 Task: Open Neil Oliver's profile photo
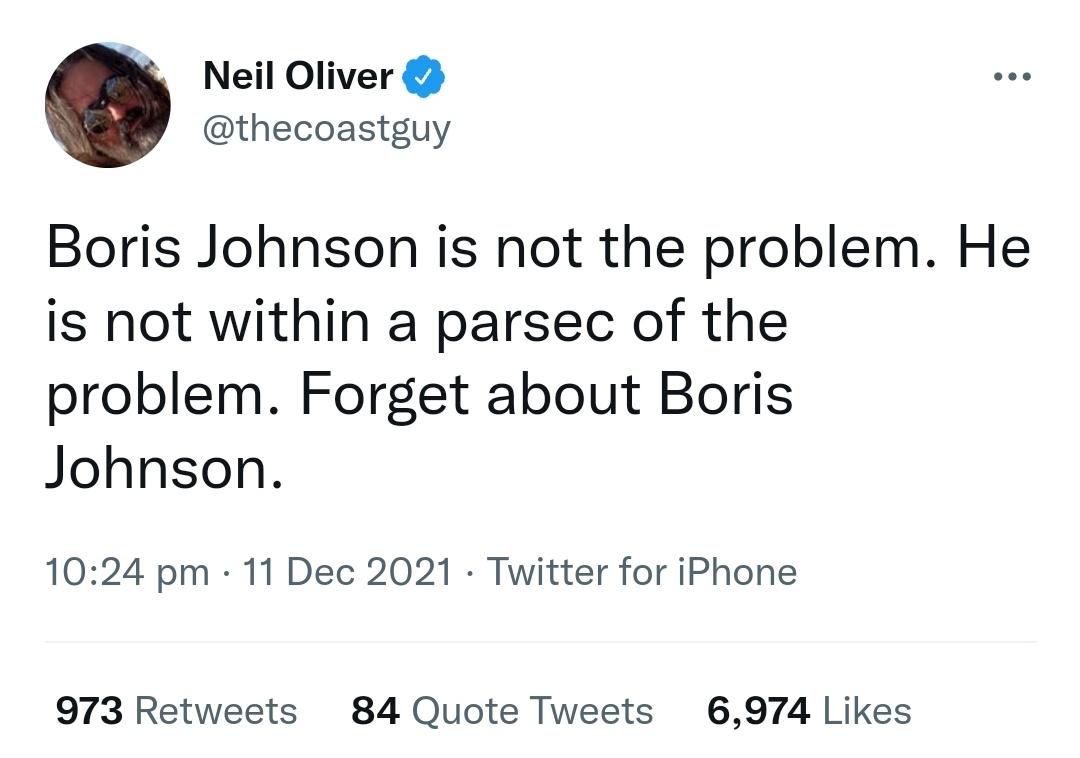coord(108,105)
